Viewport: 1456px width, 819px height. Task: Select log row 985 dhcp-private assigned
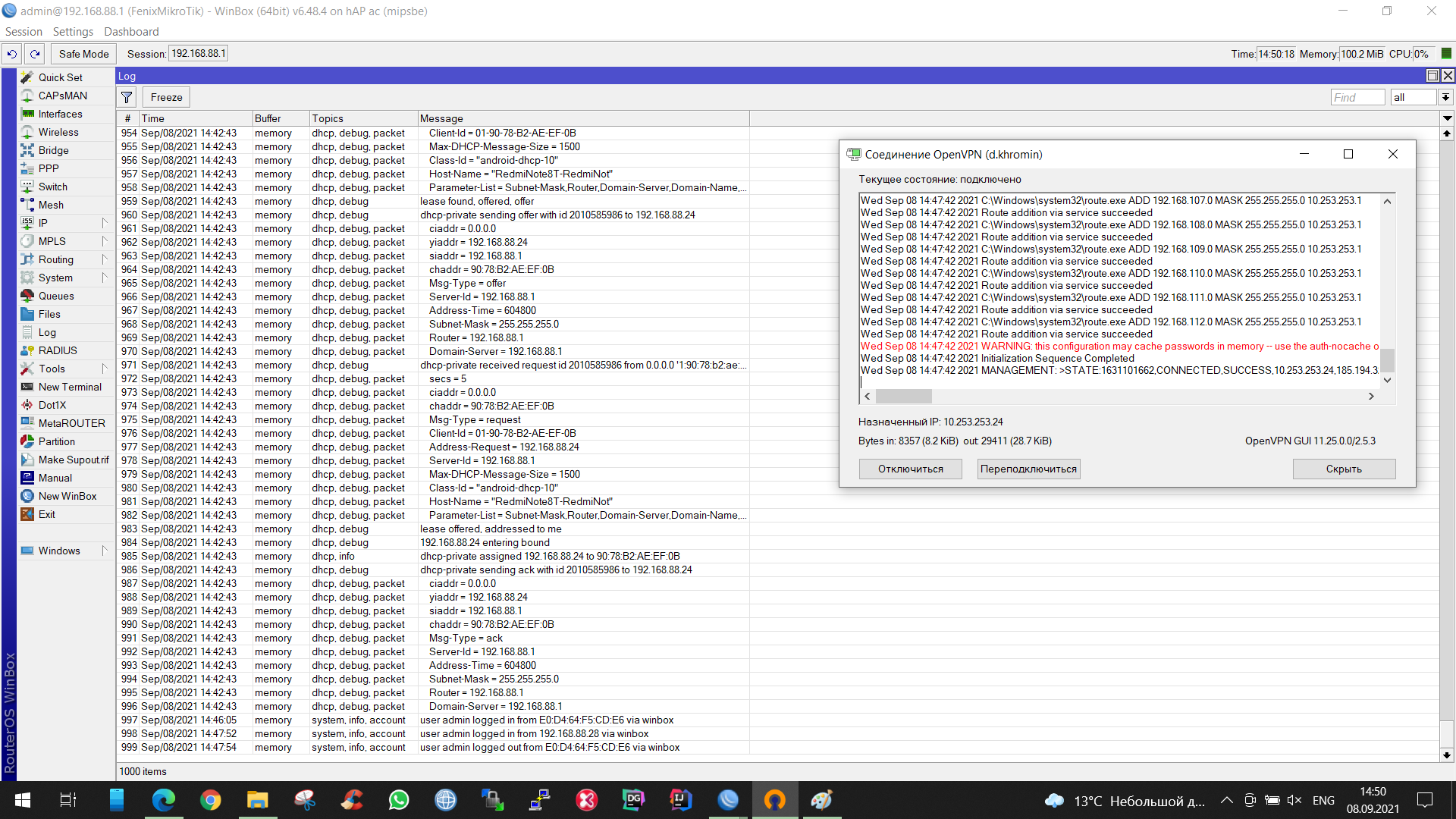(432, 556)
